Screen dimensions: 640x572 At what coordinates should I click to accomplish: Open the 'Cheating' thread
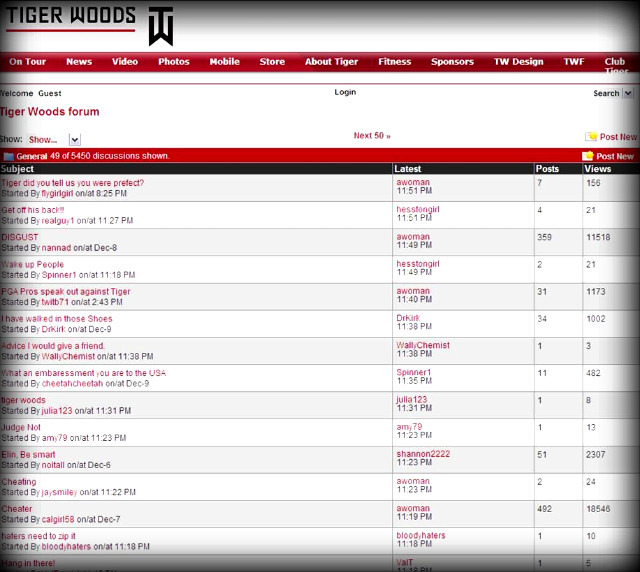coord(19,482)
